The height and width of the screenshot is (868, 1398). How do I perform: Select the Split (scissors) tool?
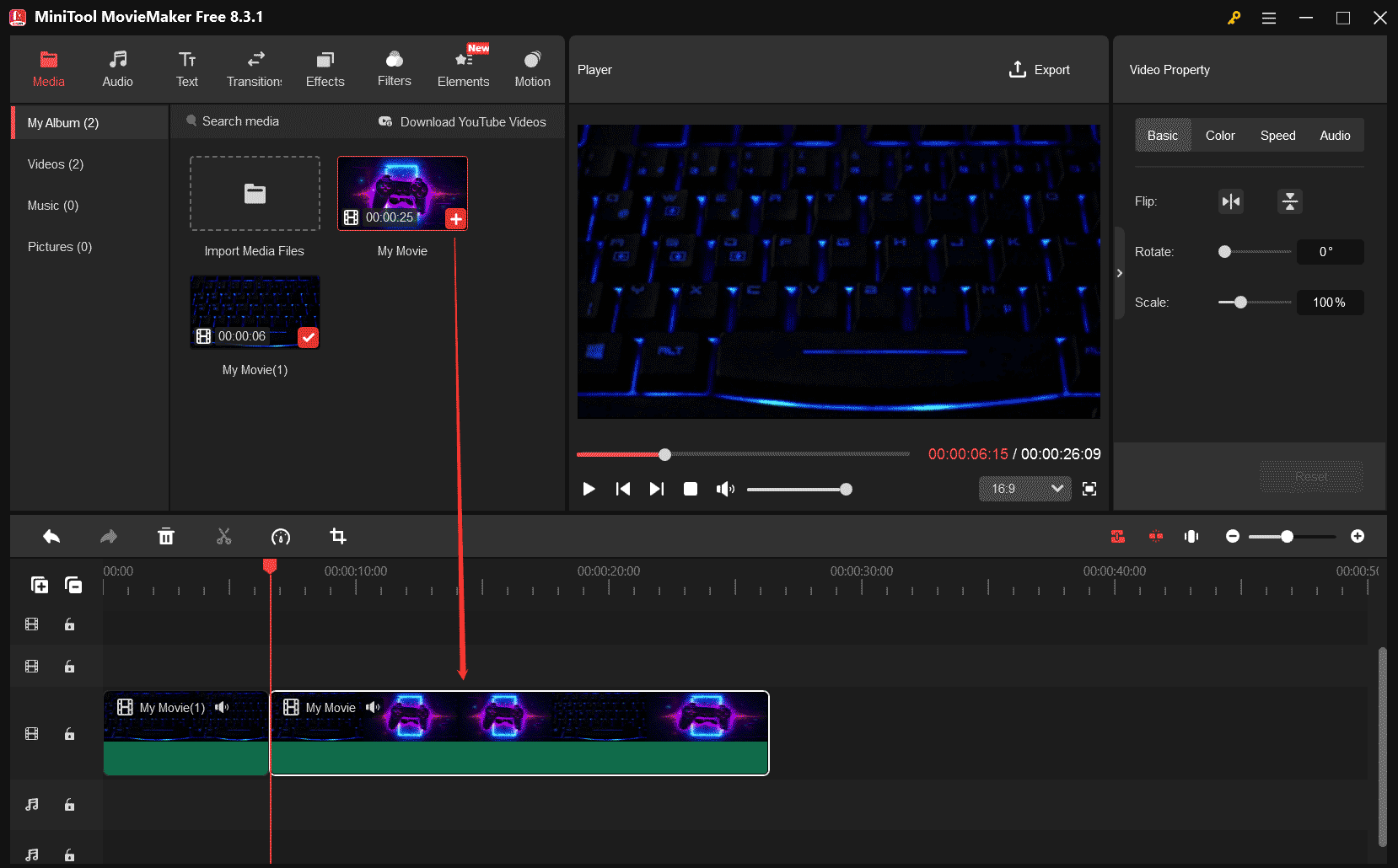(x=223, y=536)
